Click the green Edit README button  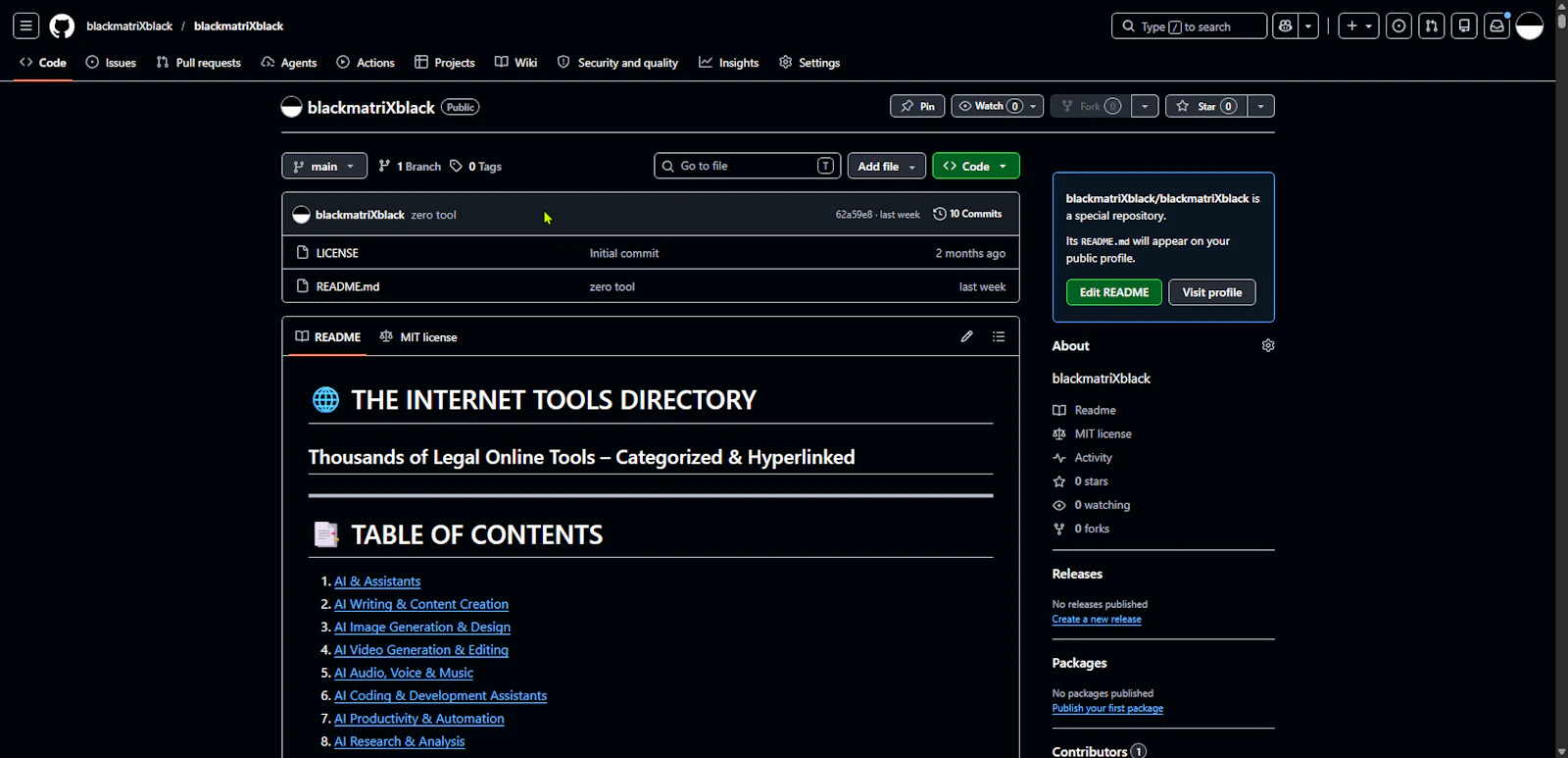pos(1114,292)
